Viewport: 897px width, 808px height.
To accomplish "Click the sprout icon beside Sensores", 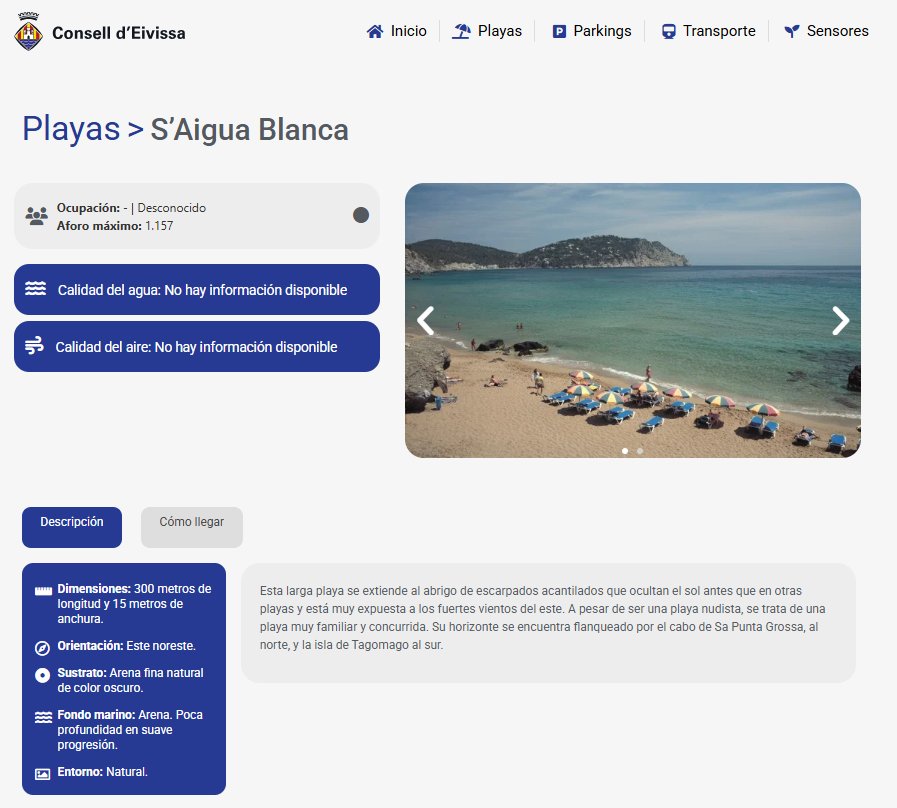I will point(792,32).
